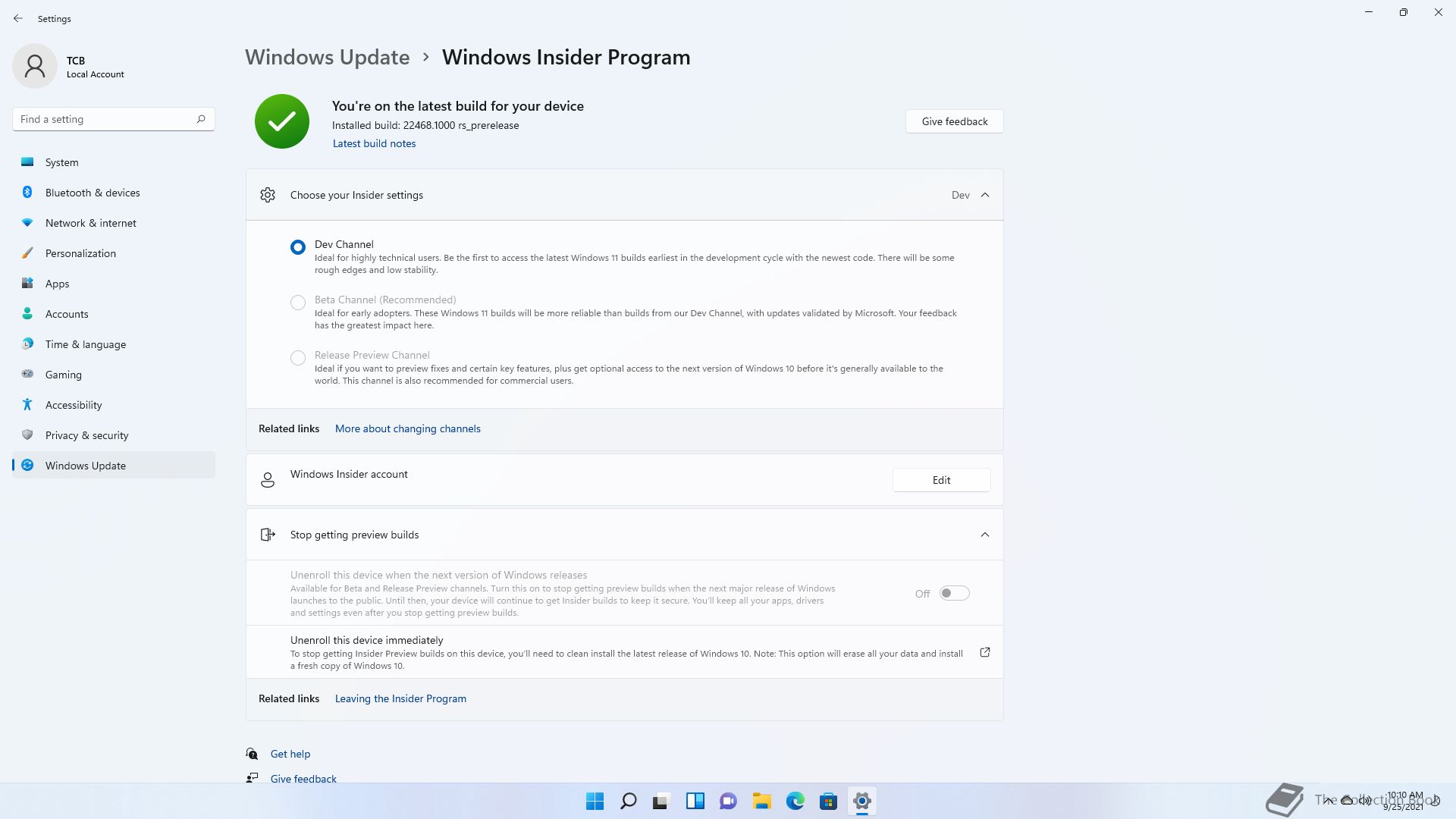
Task: Open Network & internet settings page
Action: 90,223
